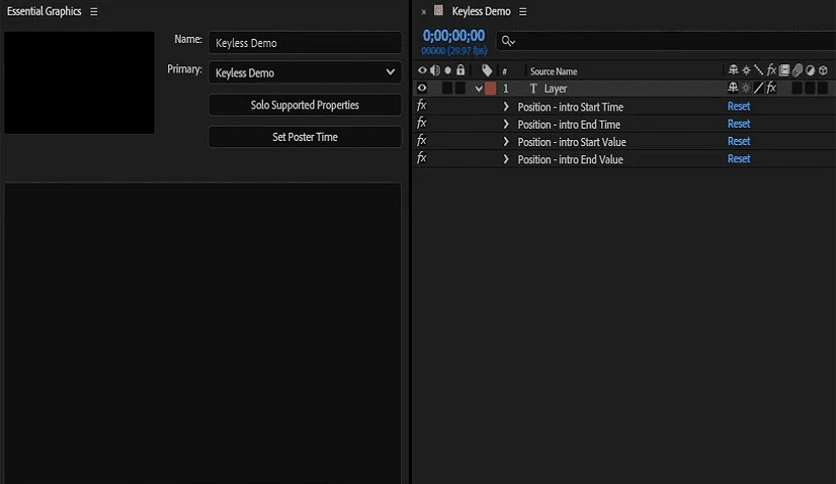836x484 pixels.
Task: Click the # layer number column header
Action: click(504, 71)
